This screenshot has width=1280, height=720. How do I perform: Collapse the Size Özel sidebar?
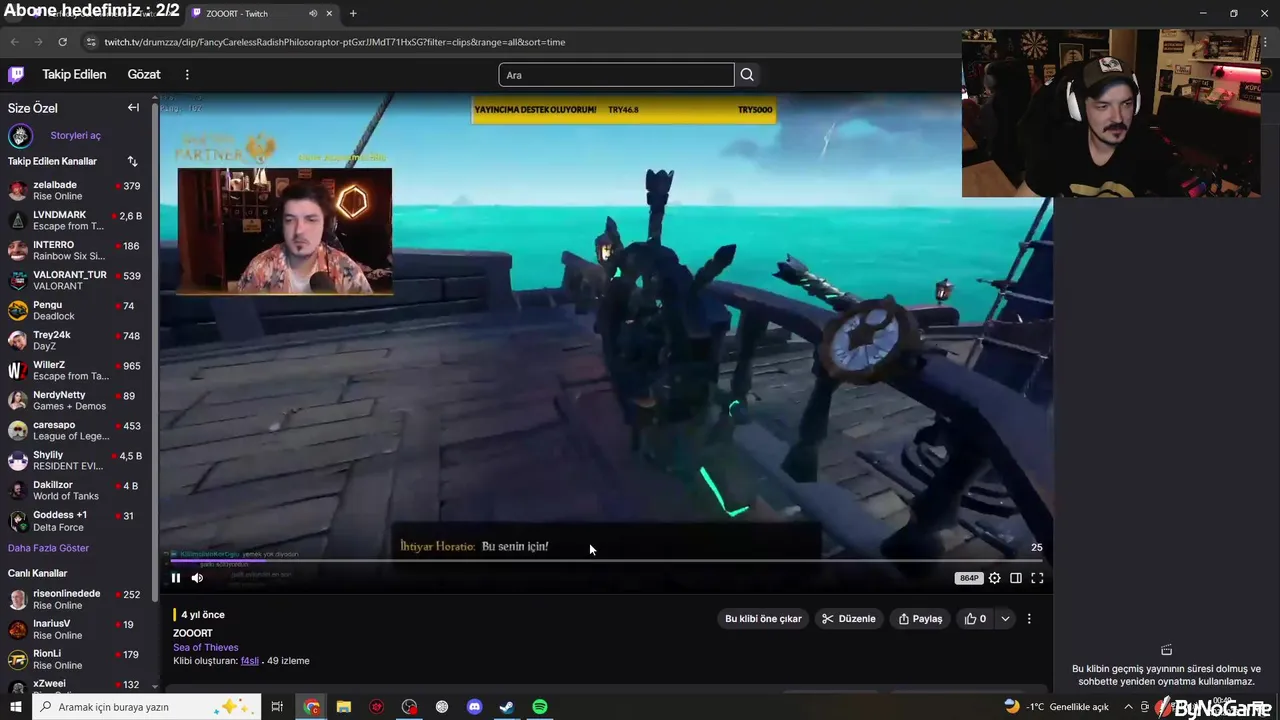133,107
